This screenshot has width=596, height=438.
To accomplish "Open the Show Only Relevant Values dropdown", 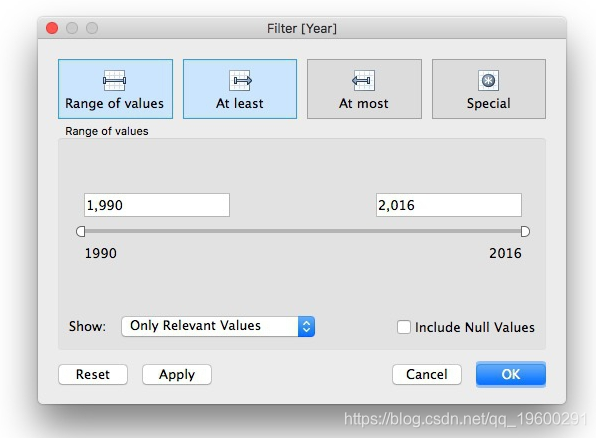I will [x=218, y=326].
